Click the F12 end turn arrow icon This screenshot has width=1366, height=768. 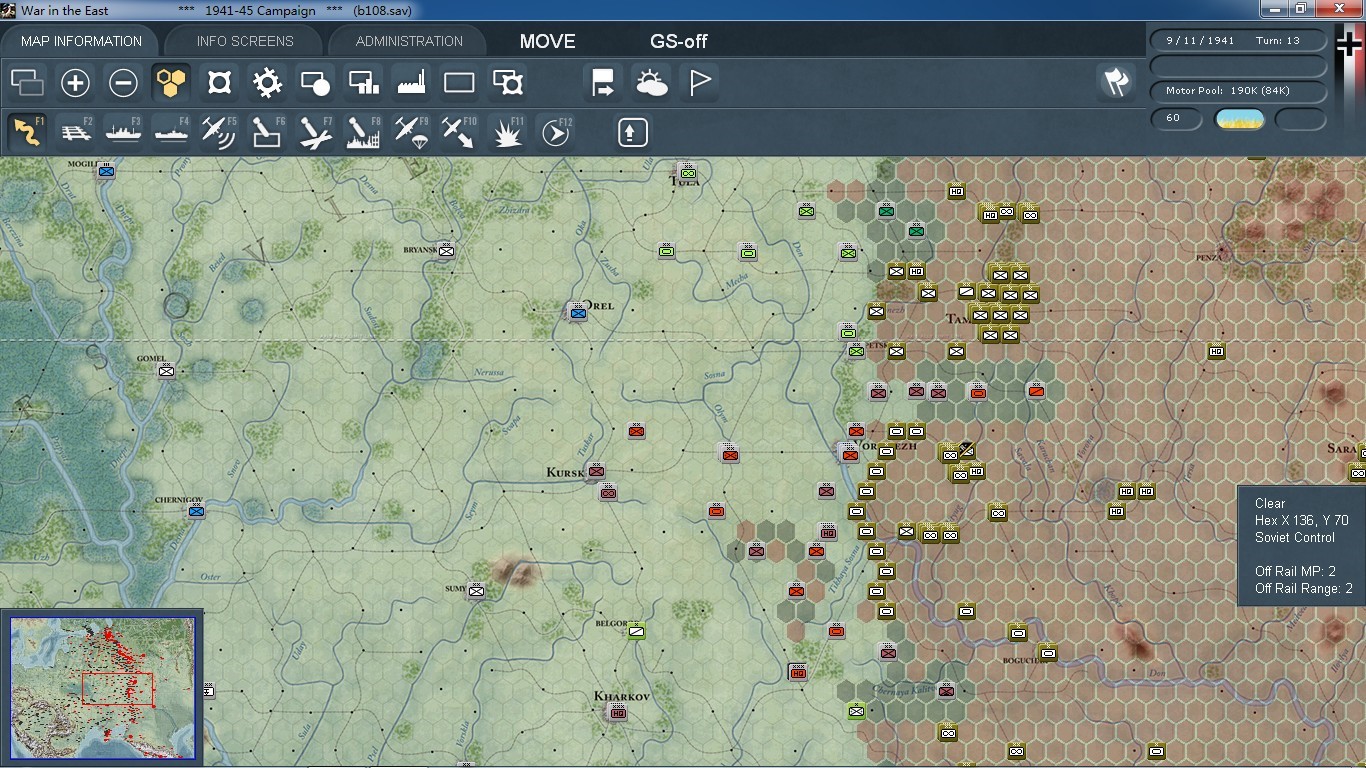(556, 132)
